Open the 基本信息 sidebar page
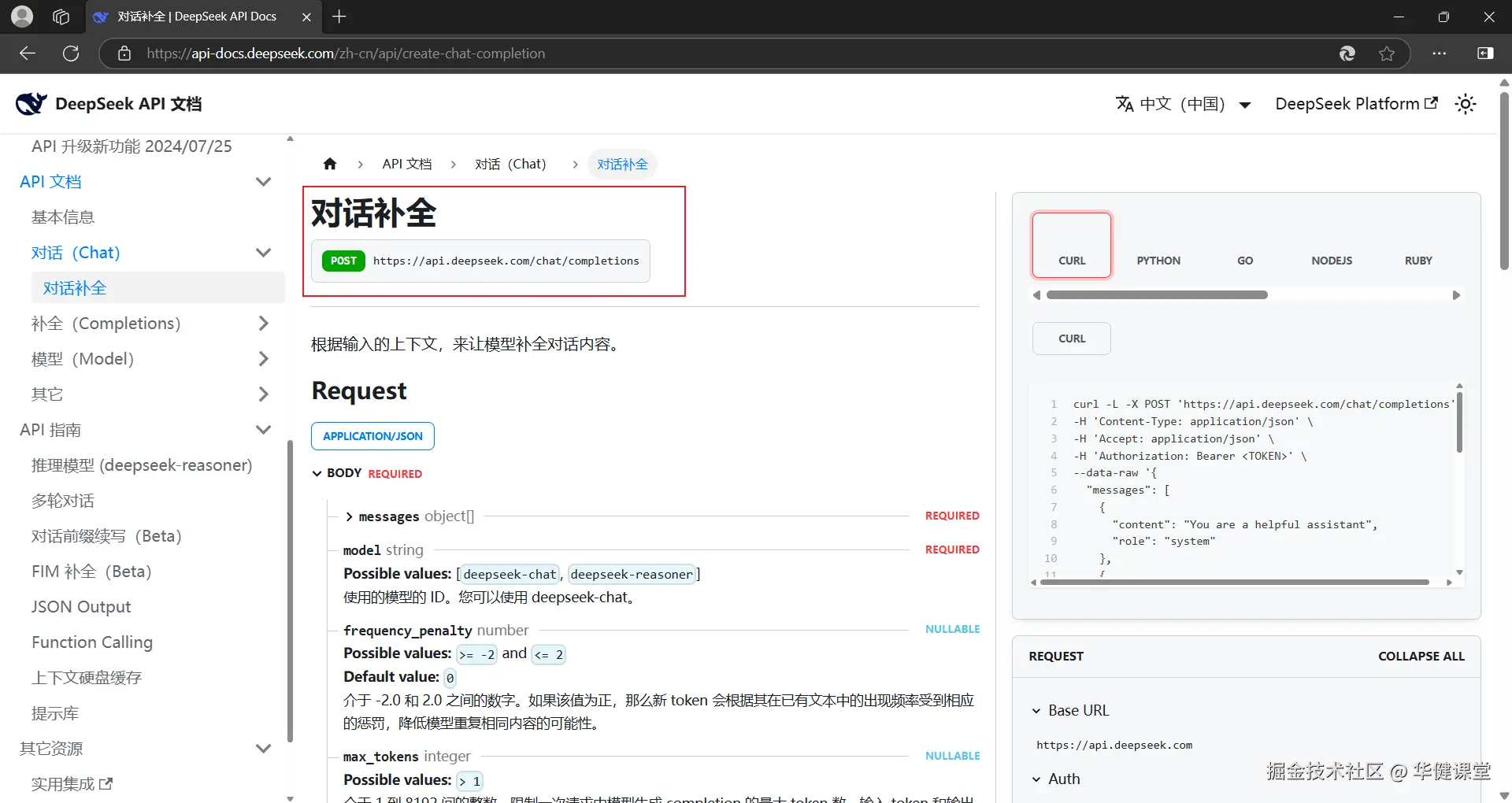Screen dimensions: 1512x803 pos(63,217)
